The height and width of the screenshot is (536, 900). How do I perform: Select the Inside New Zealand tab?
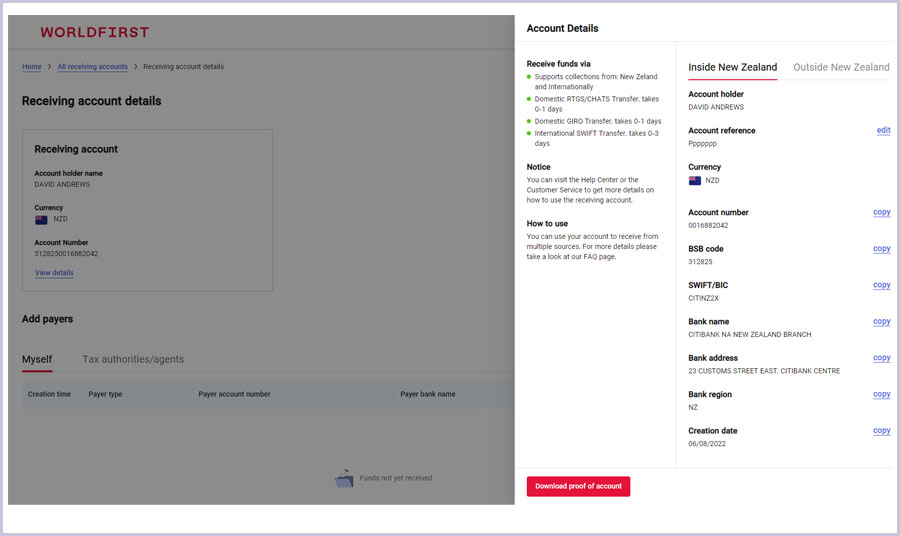[732, 67]
